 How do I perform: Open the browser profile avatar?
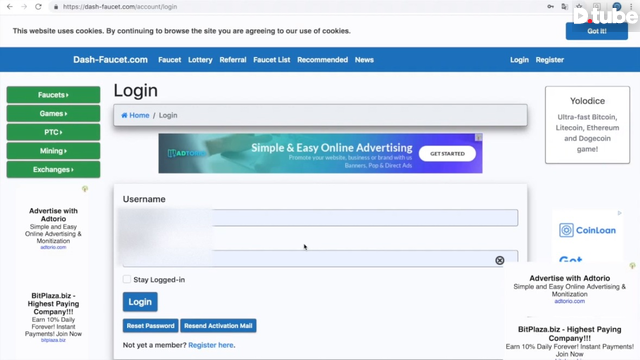point(617,7)
